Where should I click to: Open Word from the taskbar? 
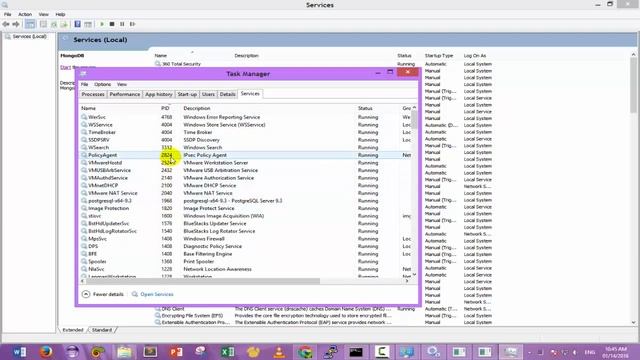point(20,351)
